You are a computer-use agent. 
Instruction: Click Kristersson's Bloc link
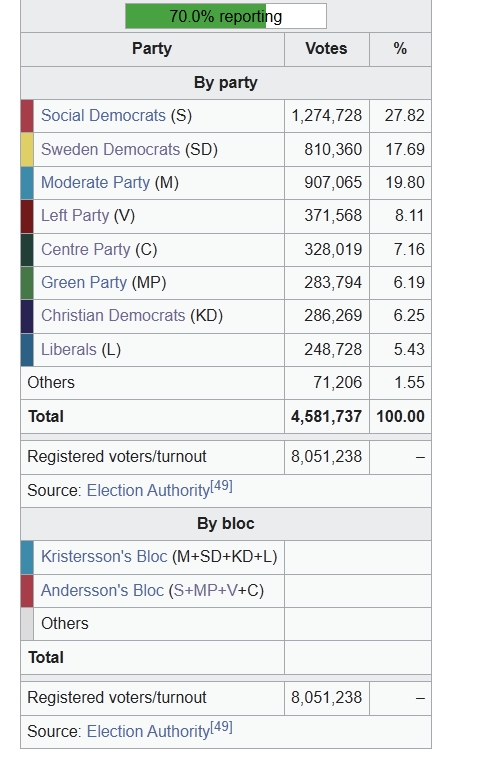(104, 556)
